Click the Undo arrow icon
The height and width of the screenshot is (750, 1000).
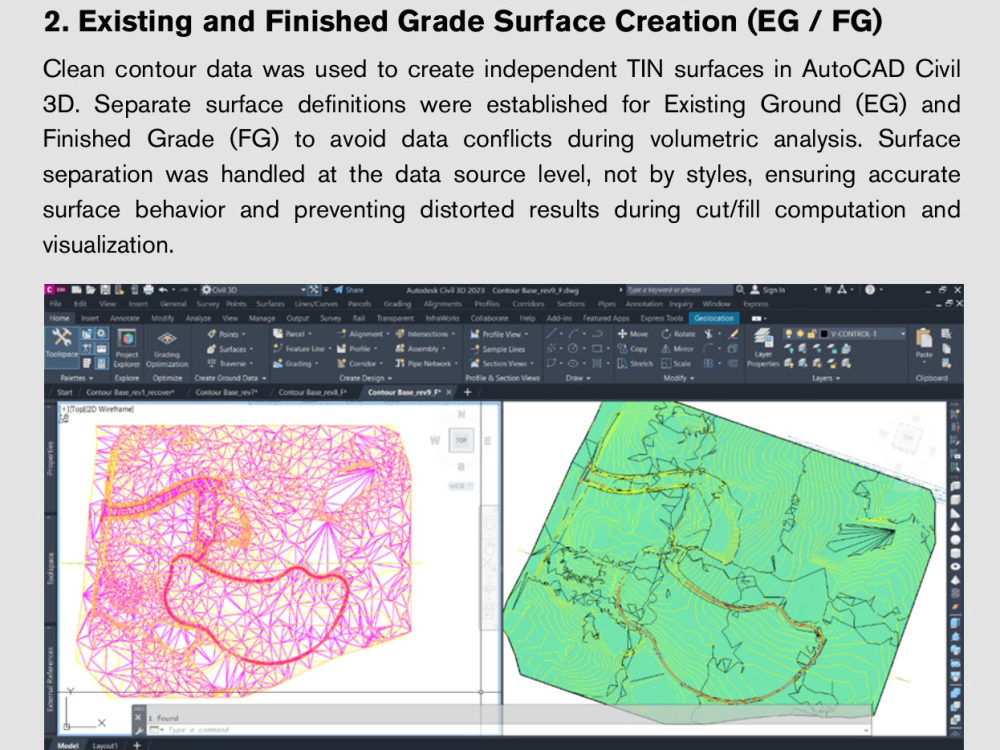[163, 290]
